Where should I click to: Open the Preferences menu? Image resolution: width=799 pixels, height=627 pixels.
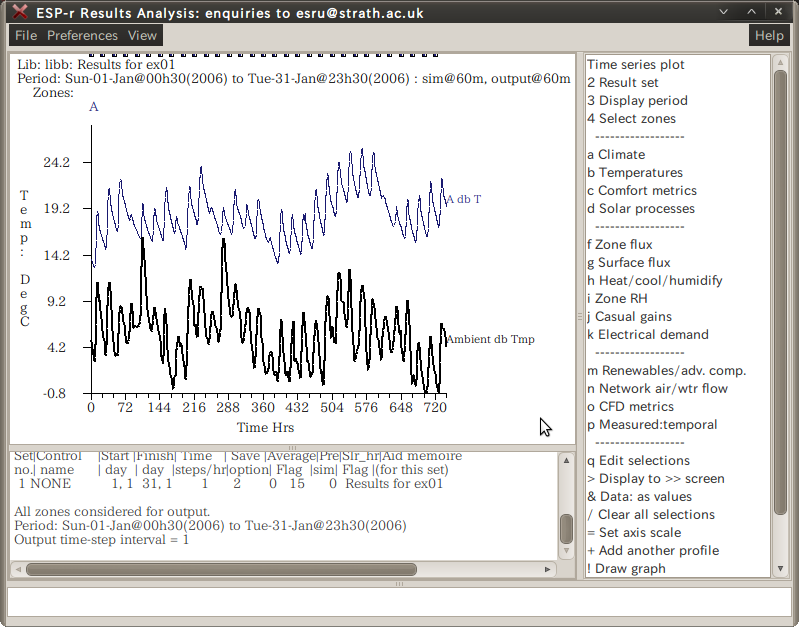pyautogui.click(x=82, y=35)
